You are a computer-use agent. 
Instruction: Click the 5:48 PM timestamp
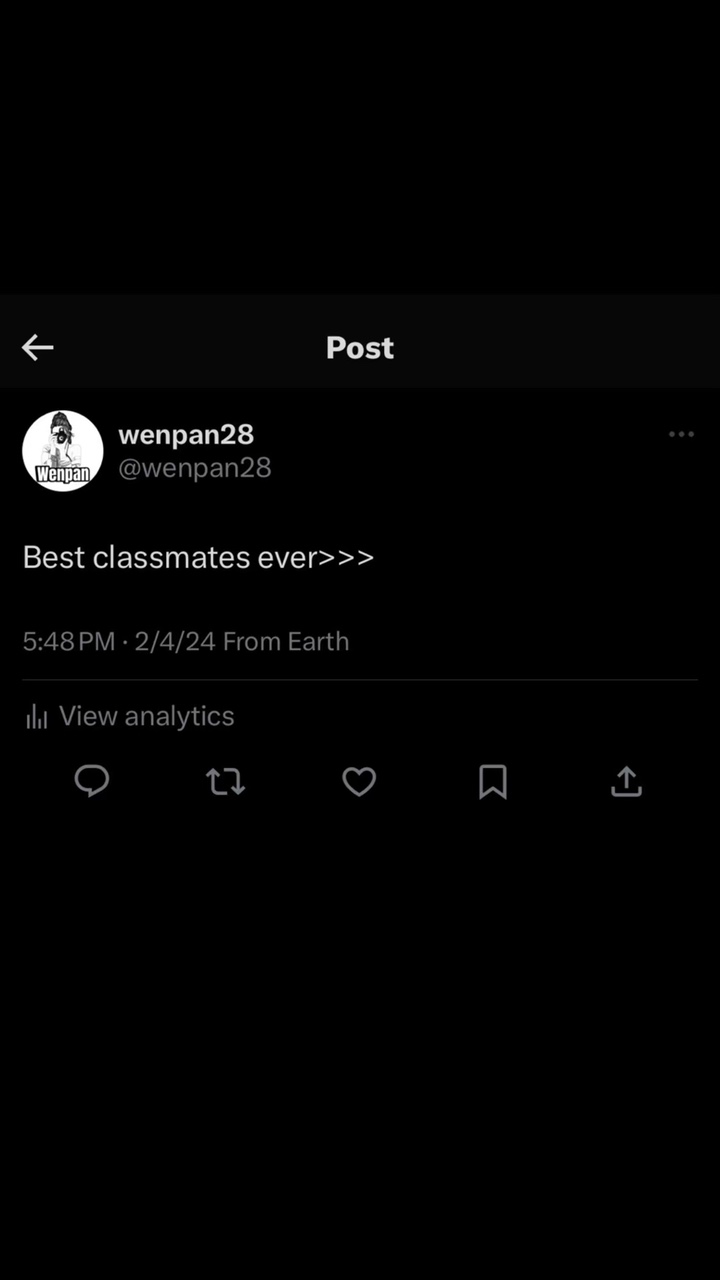pos(69,642)
